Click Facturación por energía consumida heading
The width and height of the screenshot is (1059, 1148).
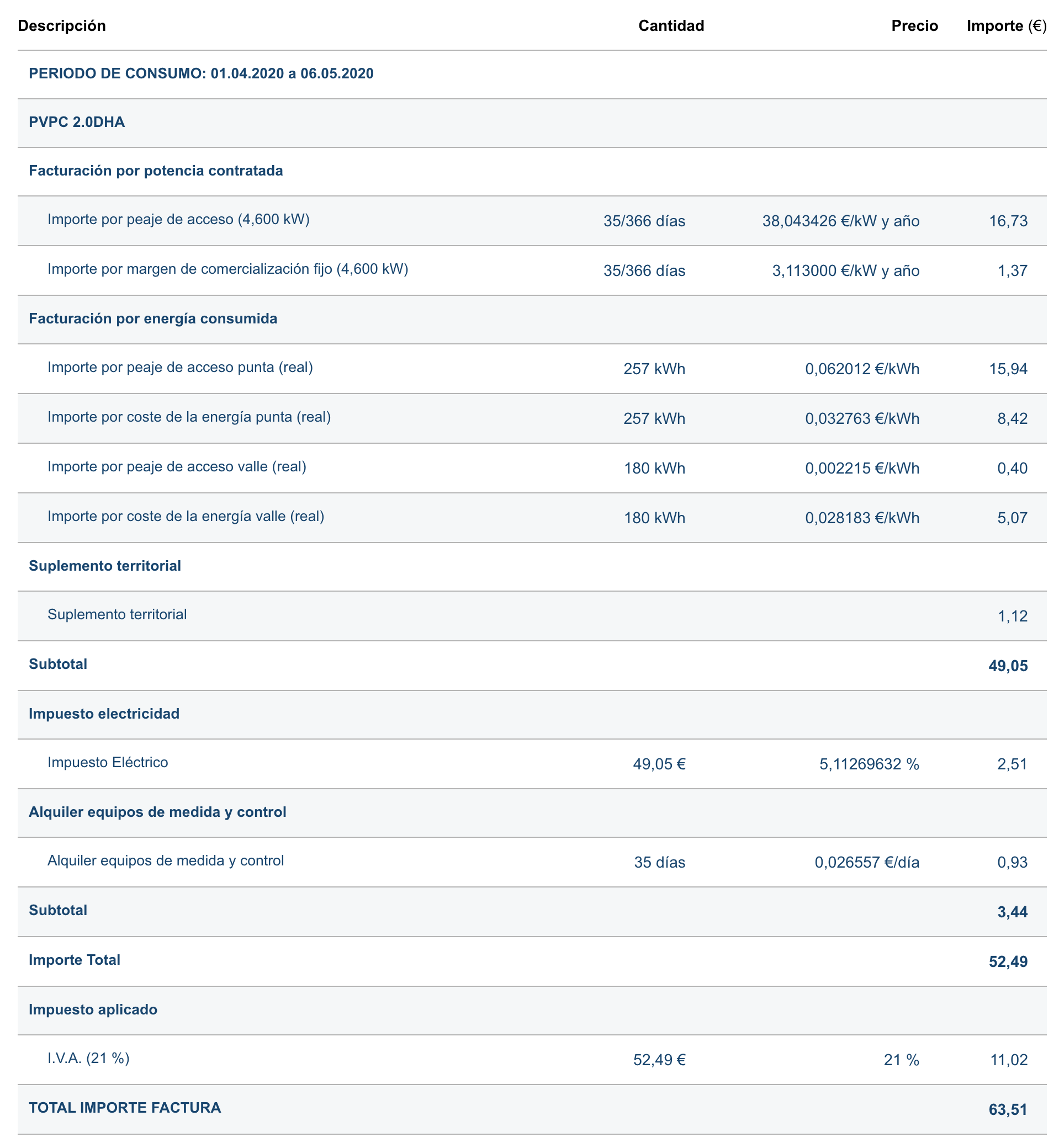pos(153,318)
